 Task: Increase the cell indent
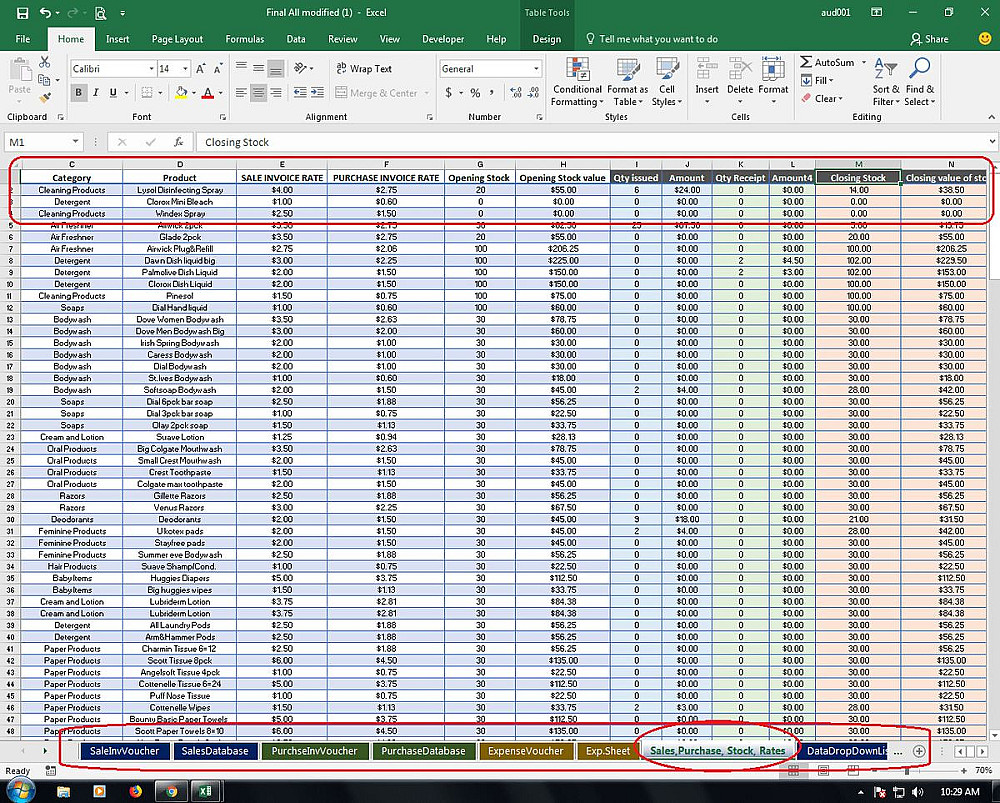pyautogui.click(x=318, y=93)
